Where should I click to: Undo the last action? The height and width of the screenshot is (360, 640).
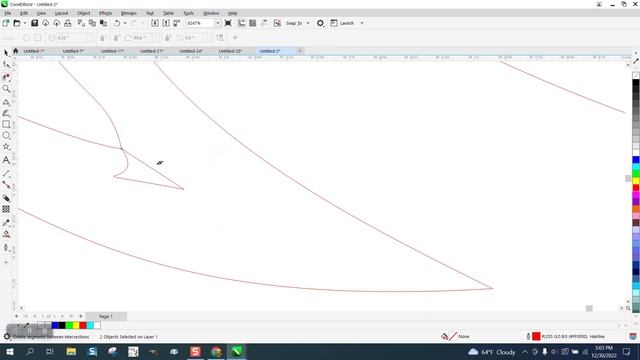point(117,23)
